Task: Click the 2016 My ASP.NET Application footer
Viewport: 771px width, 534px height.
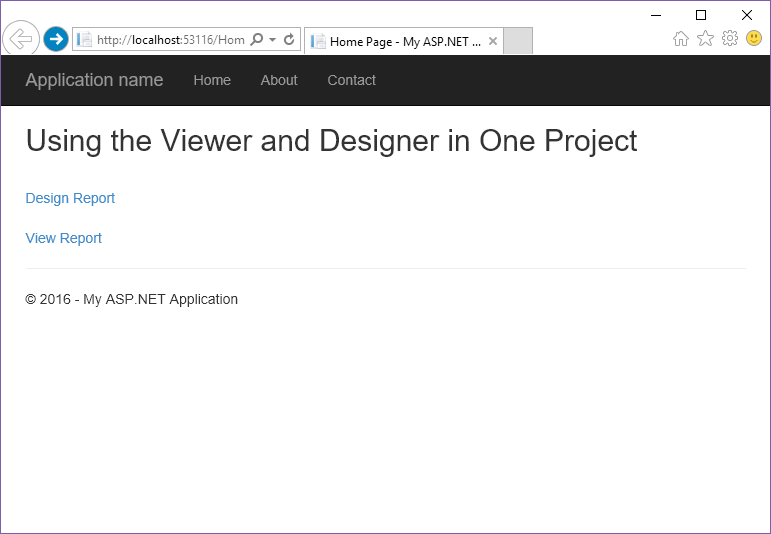Action: tap(131, 299)
